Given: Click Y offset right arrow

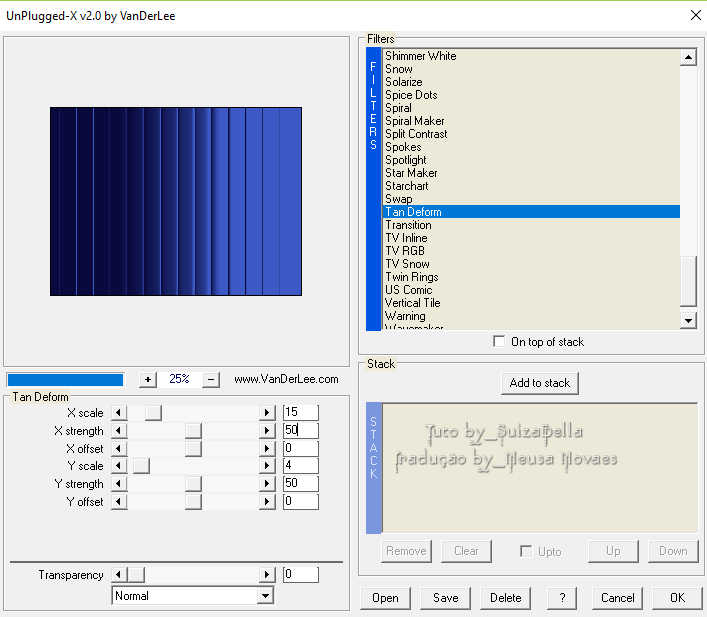Looking at the screenshot, I should point(267,502).
